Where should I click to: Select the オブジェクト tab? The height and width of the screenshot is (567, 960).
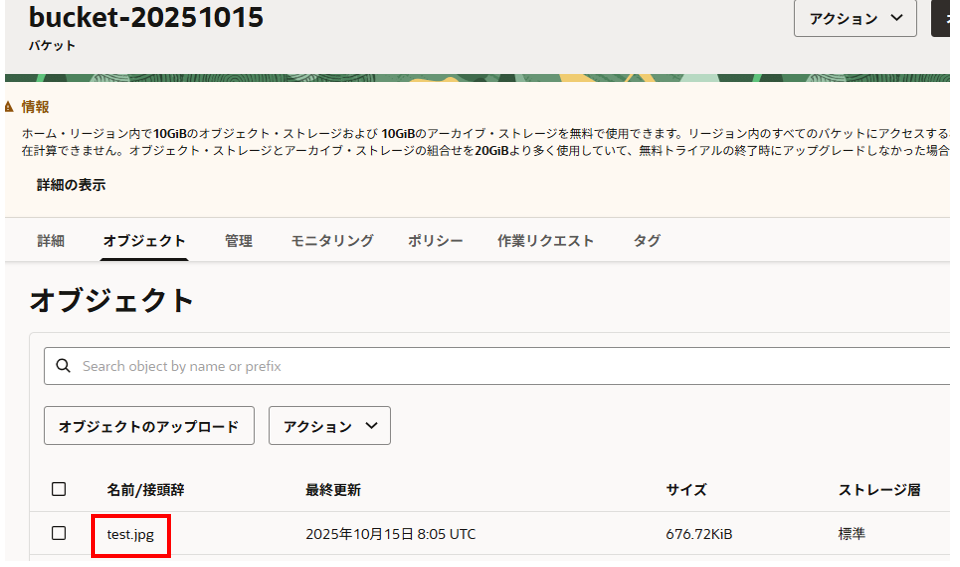144,241
